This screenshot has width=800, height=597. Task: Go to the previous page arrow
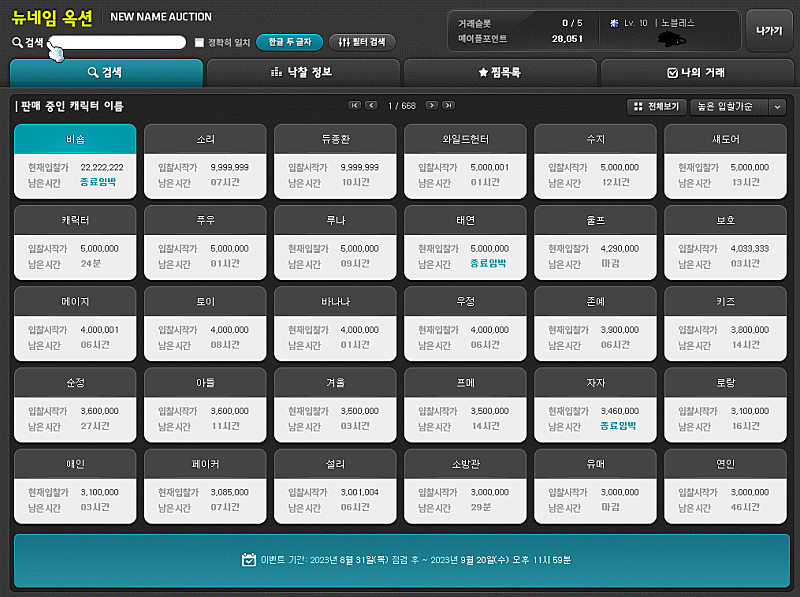371,105
